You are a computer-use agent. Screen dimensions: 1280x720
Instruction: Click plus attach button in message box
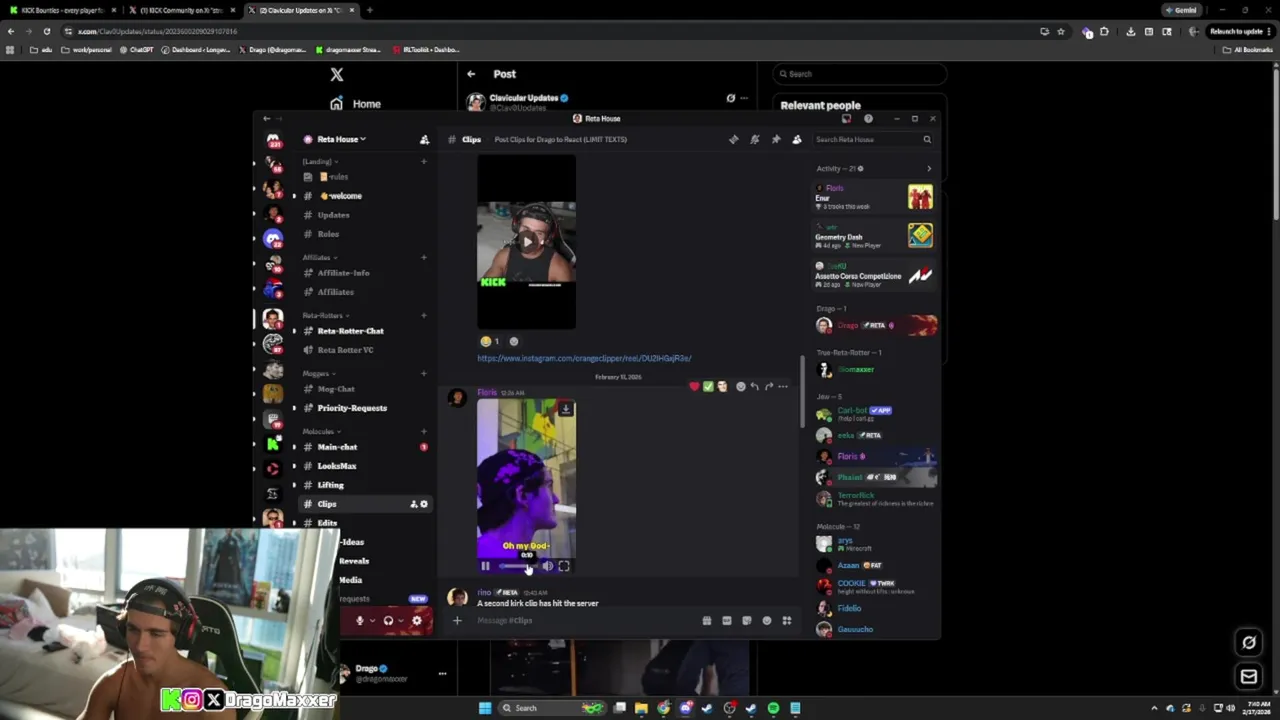pos(457,621)
